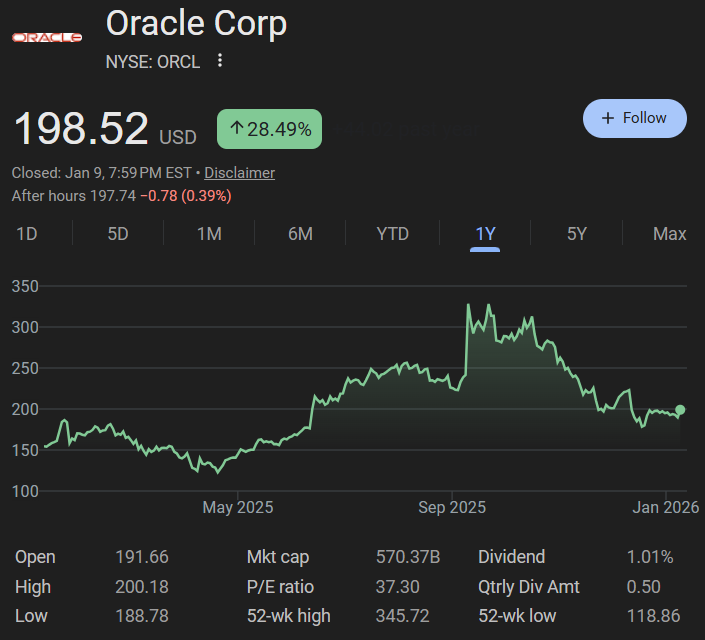Switch to the 1M chart range
Image resolution: width=705 pixels, height=640 pixels.
[x=209, y=234]
